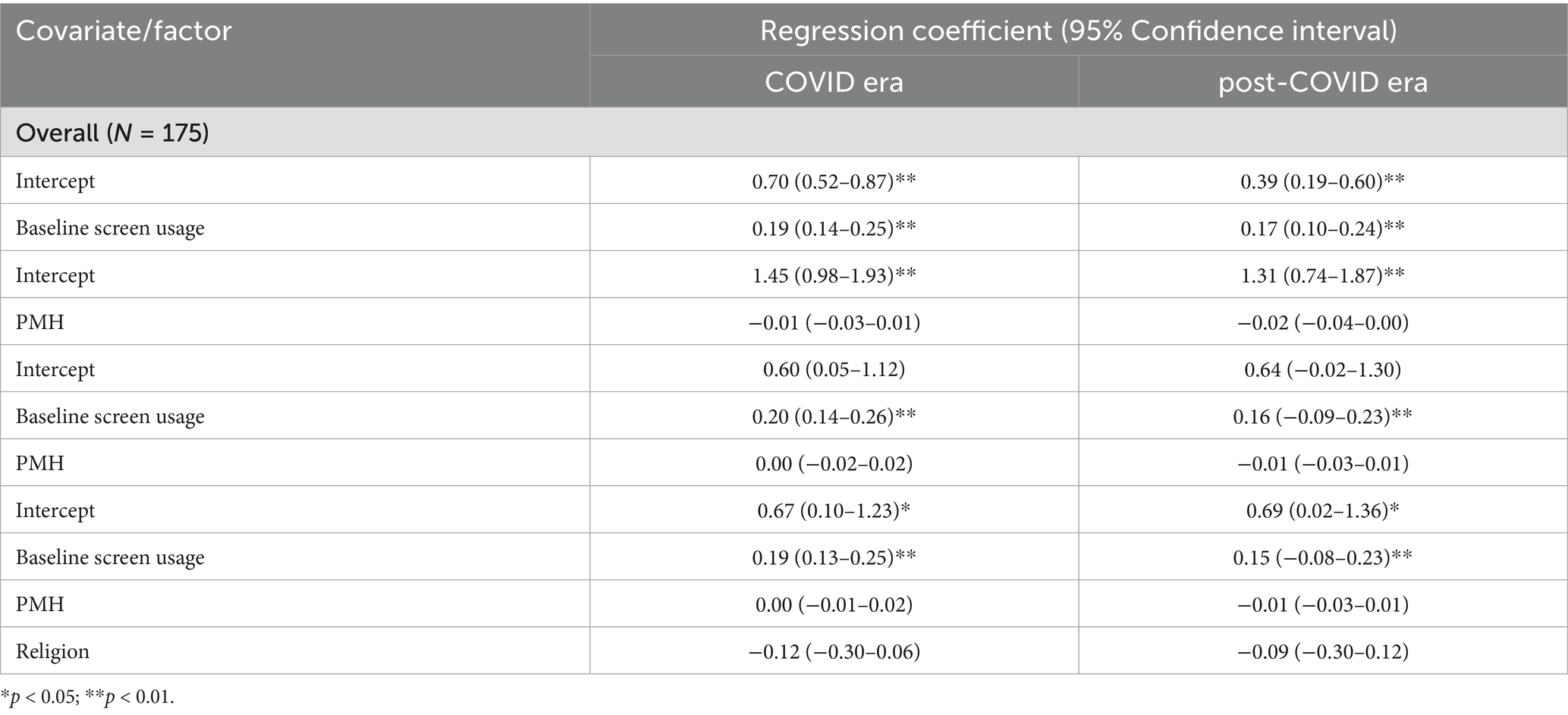Viewport: 1568px width, 715px height.
Task: Click the Covariate/factor column header
Action: [x=124, y=31]
